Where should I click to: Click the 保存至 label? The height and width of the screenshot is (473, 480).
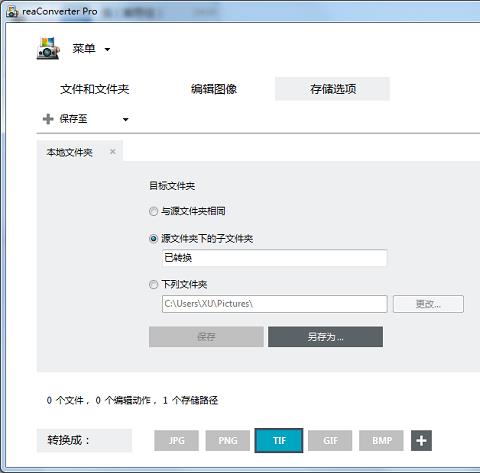pos(73,119)
